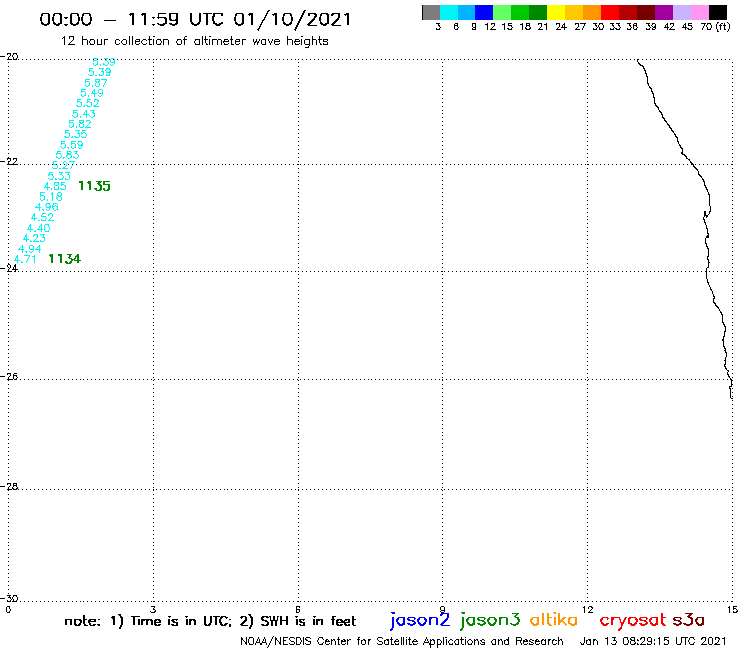The height and width of the screenshot is (650, 740).
Task: Click the NOAA/NESDIS attribution text
Action: (x=402, y=641)
